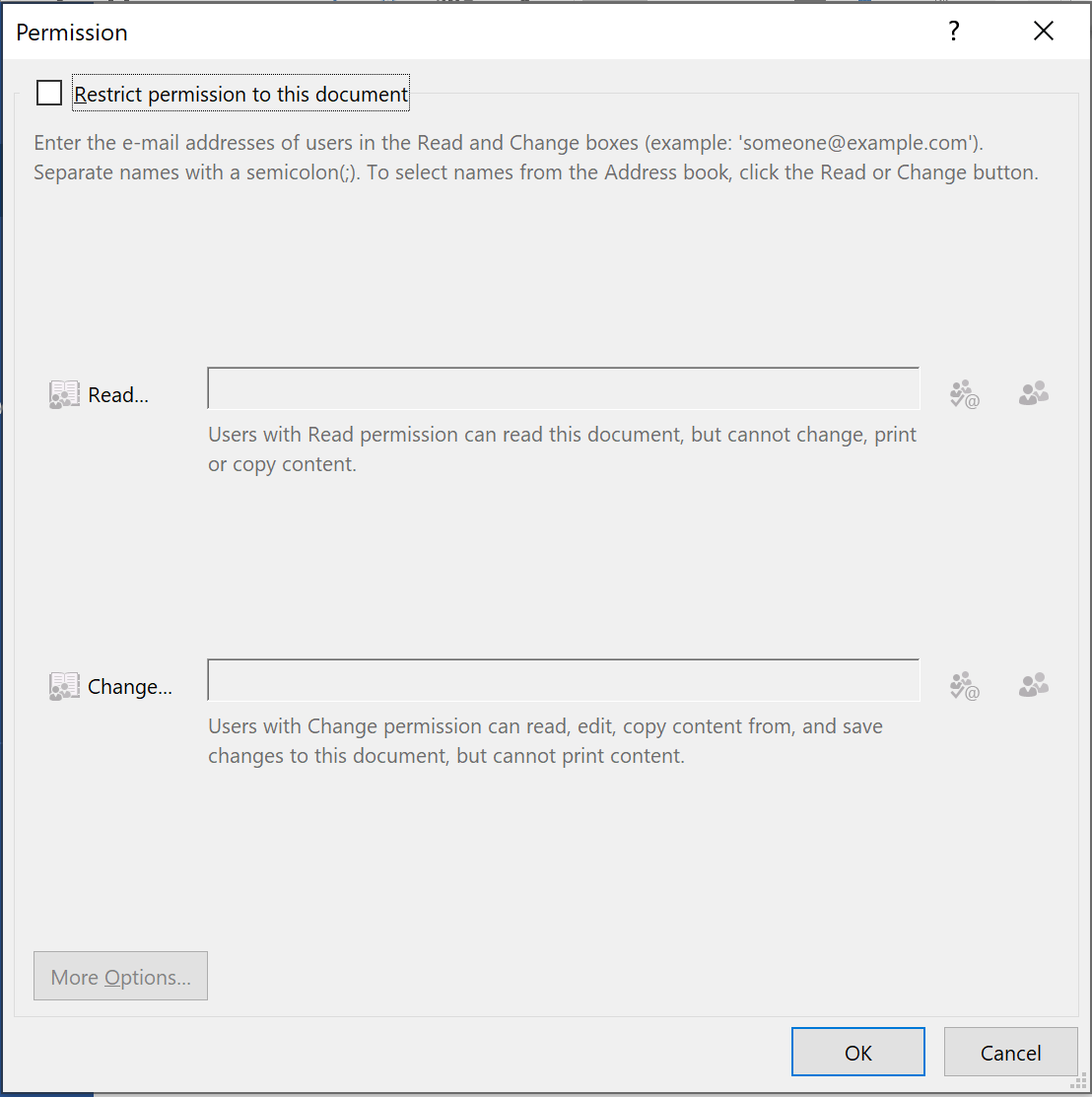1092x1097 pixels.
Task: Close the Permission dialog with X
Action: click(x=1044, y=31)
